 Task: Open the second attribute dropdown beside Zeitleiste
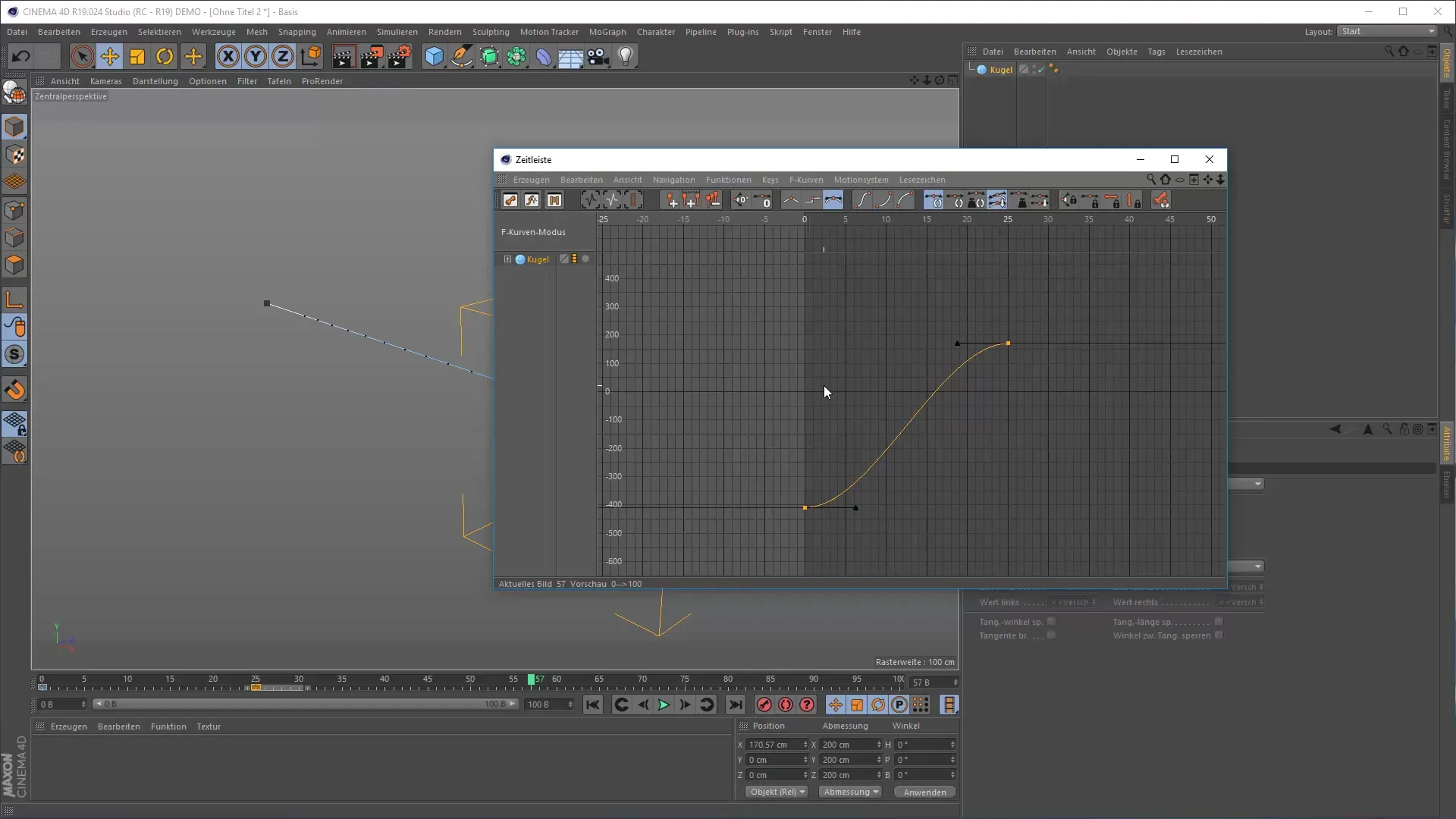coord(1246,566)
